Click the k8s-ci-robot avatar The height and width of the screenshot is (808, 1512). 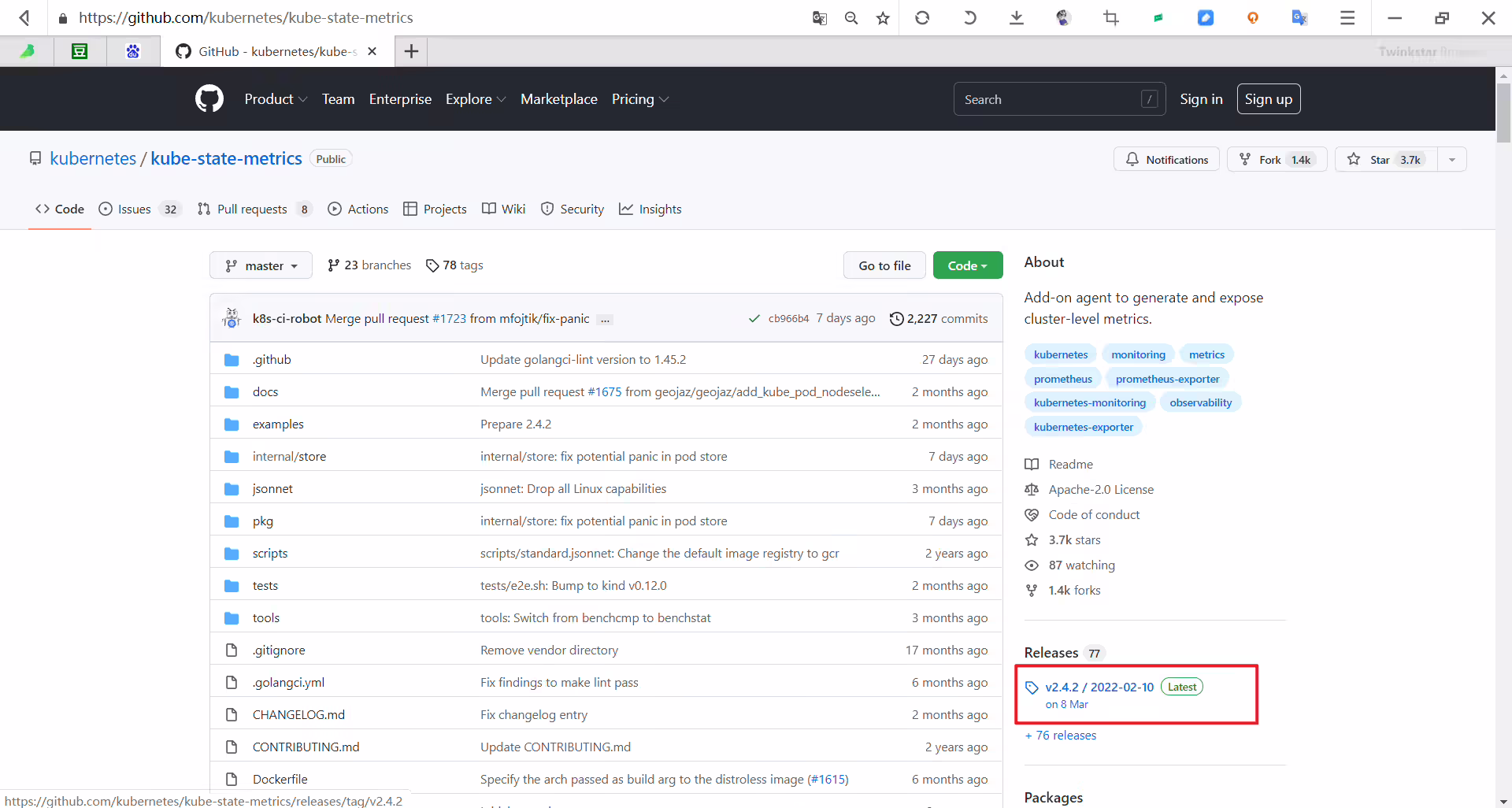pyautogui.click(x=232, y=318)
